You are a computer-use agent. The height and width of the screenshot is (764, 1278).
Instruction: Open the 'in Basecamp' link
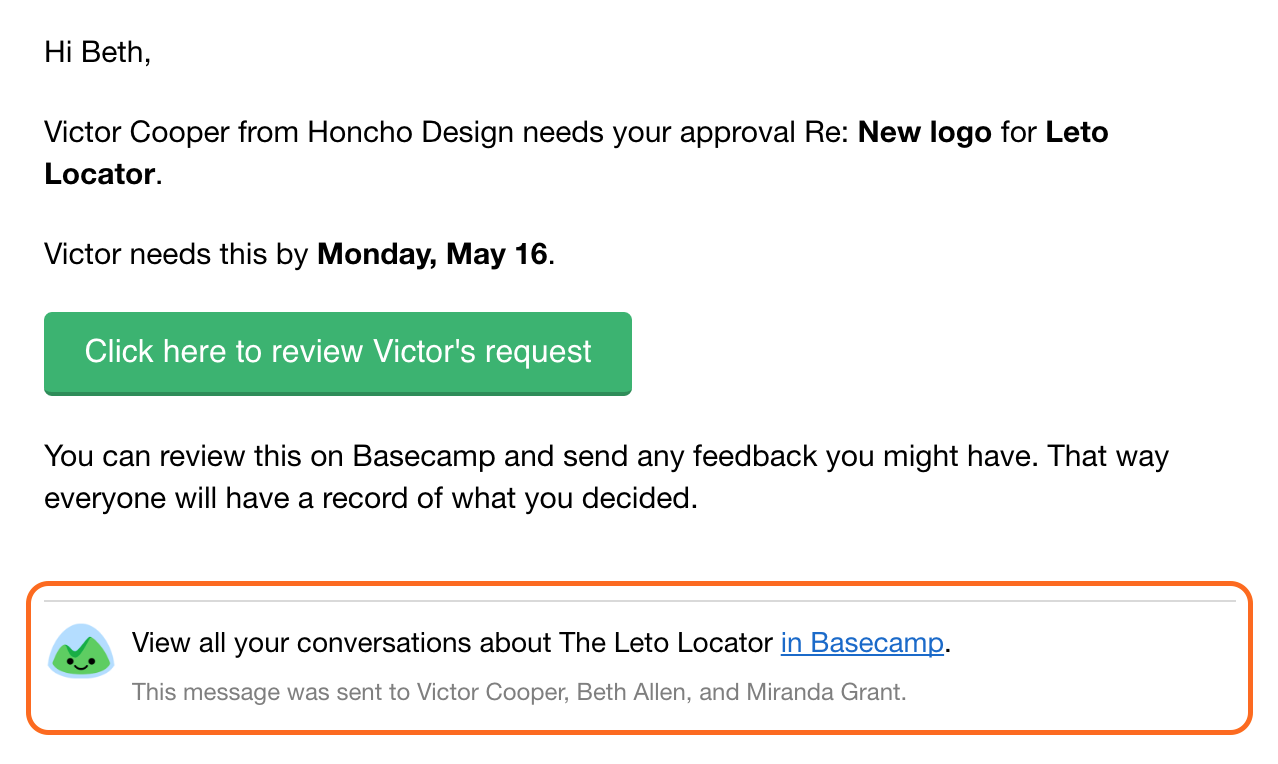pos(862,643)
